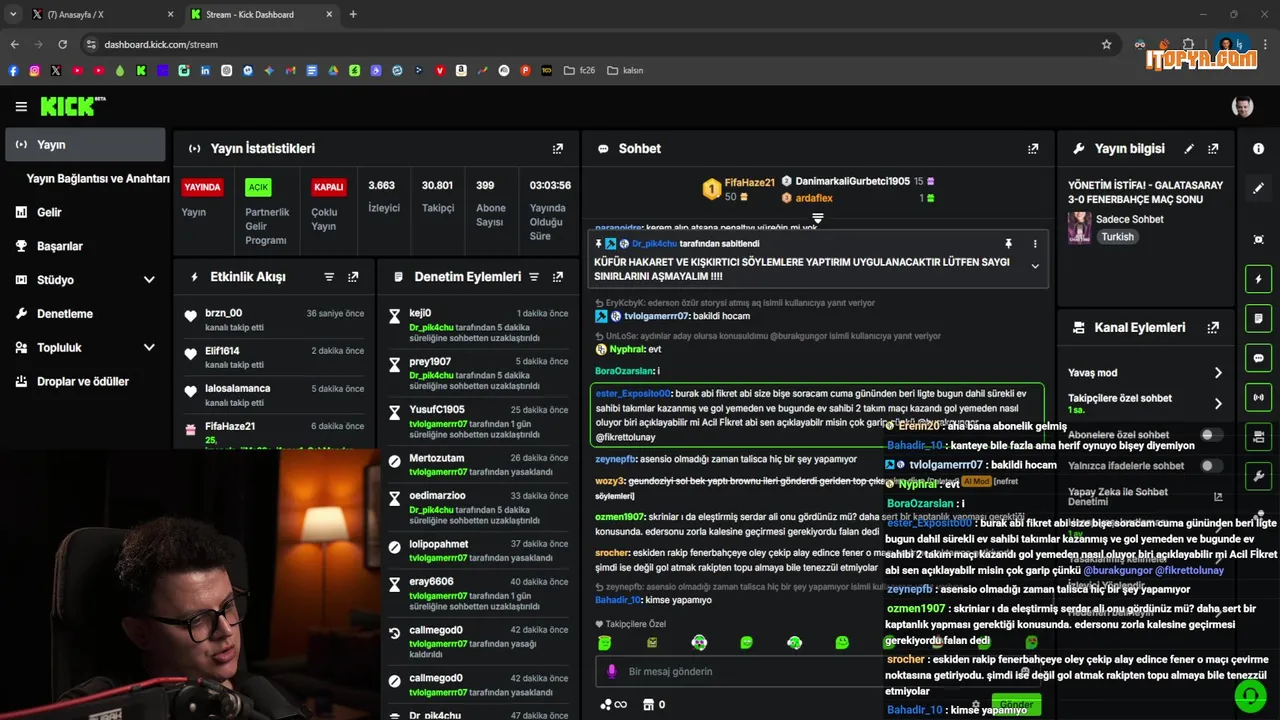Toggle the channel actions panel icon in sidebar
The image size is (1280, 720).
1258,437
